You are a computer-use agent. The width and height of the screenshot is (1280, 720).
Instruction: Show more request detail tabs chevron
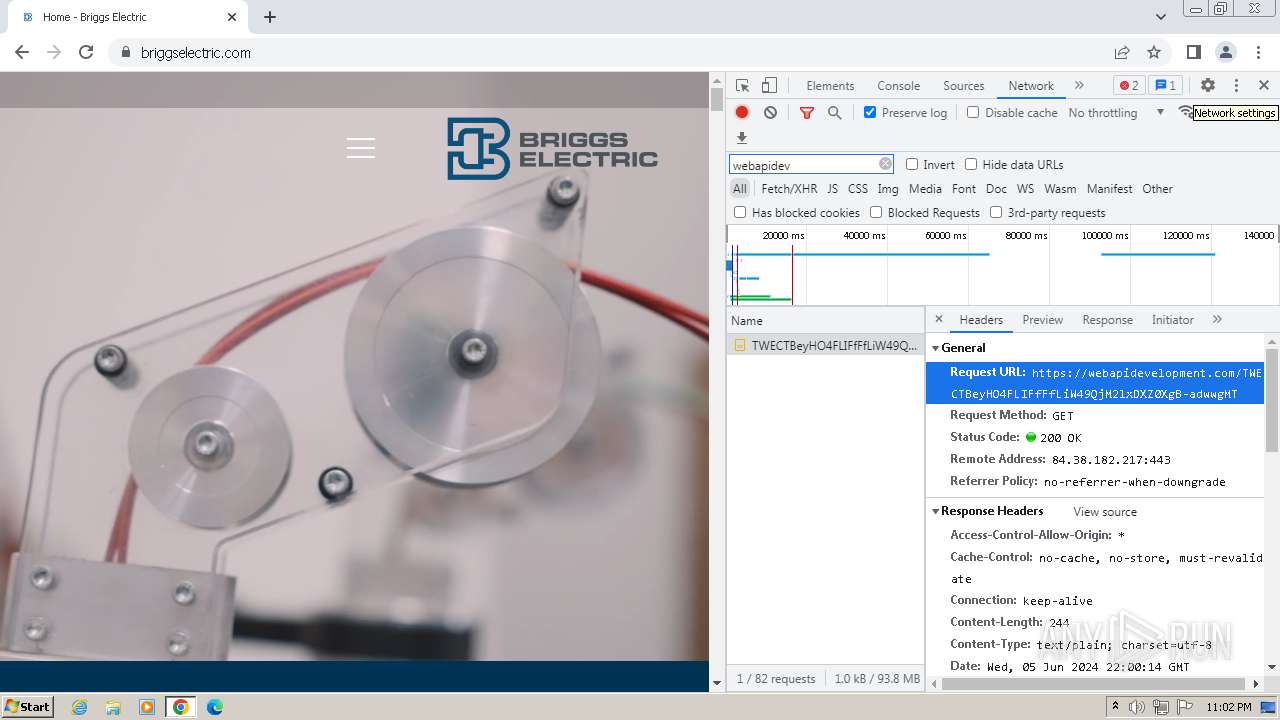(1217, 319)
